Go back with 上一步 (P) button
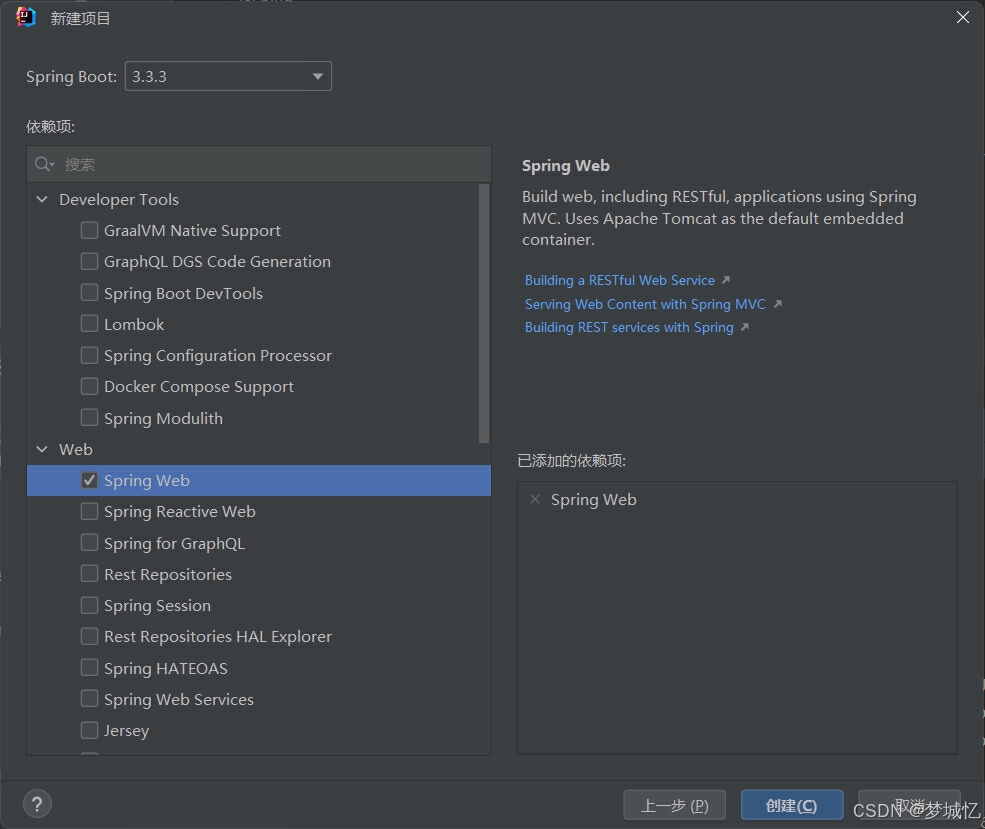This screenshot has height=829, width=985. pyautogui.click(x=674, y=805)
